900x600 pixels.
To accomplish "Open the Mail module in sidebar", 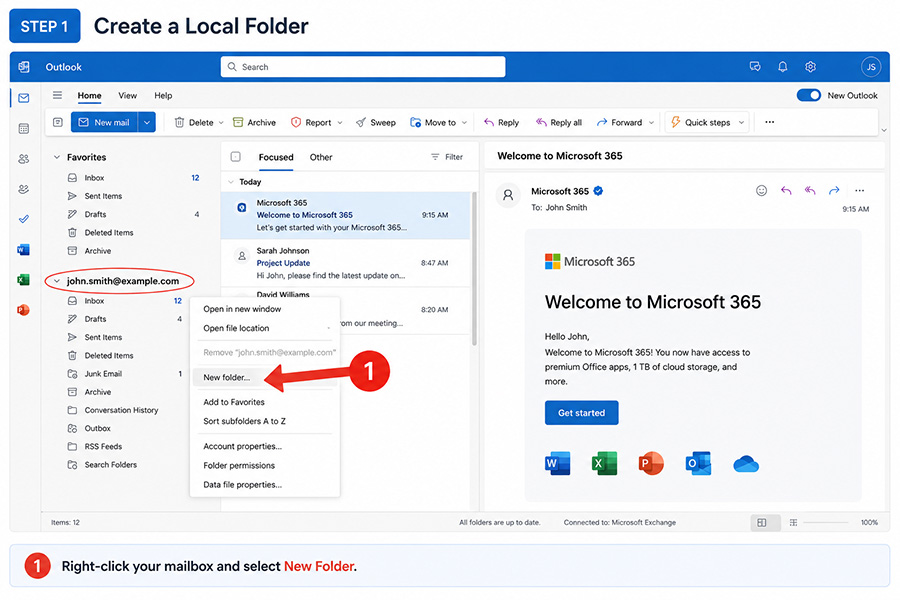I will [x=24, y=98].
